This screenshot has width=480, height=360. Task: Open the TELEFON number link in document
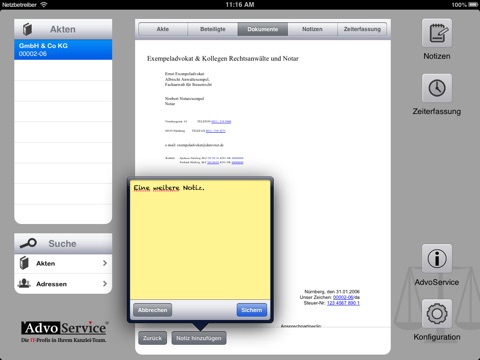pos(221,122)
